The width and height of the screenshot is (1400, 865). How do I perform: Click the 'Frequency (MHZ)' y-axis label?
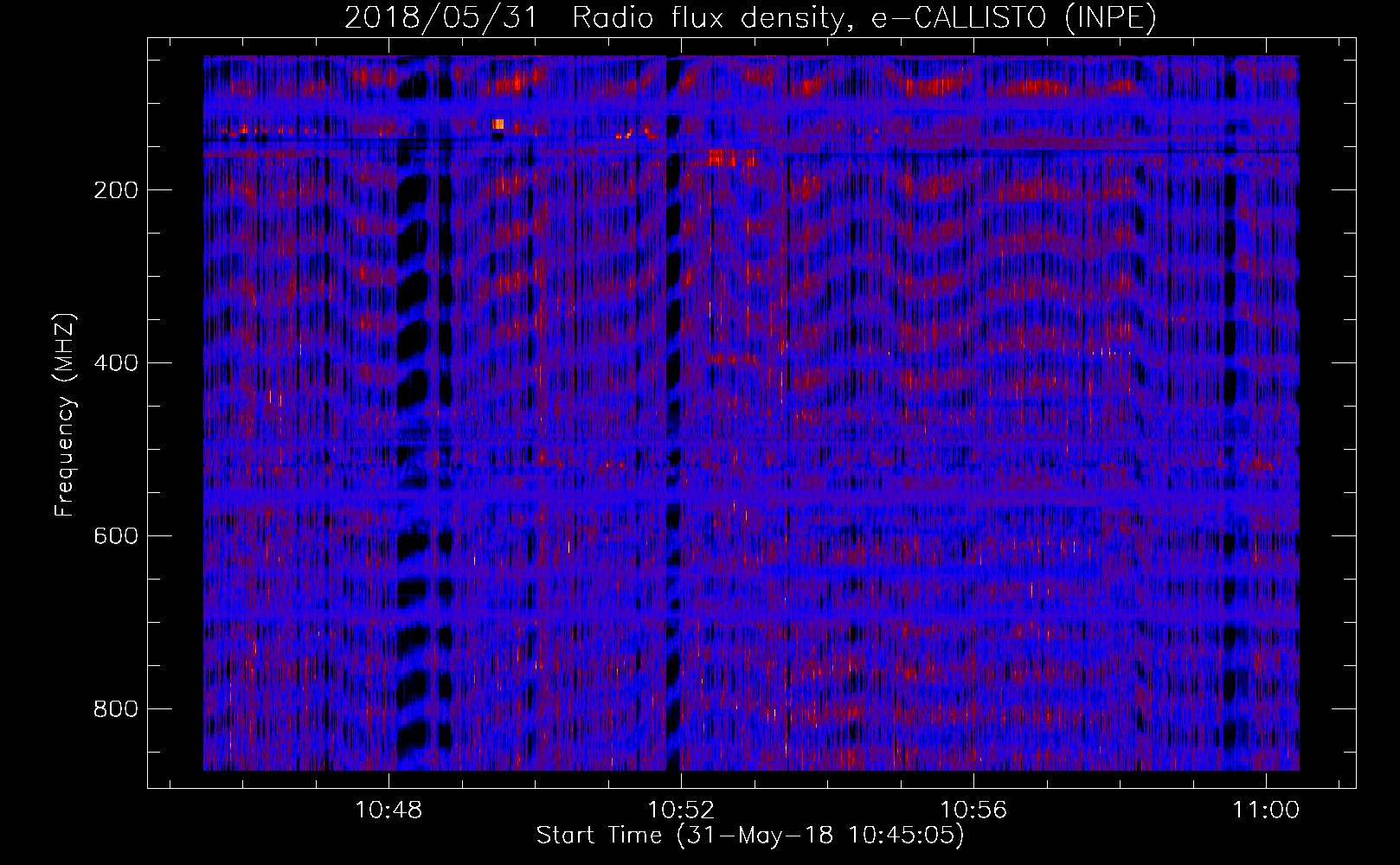(66, 415)
